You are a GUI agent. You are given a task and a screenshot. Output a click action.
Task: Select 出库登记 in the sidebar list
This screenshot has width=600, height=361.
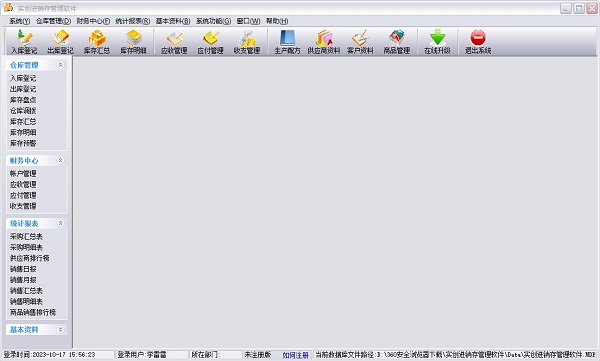click(x=23, y=89)
